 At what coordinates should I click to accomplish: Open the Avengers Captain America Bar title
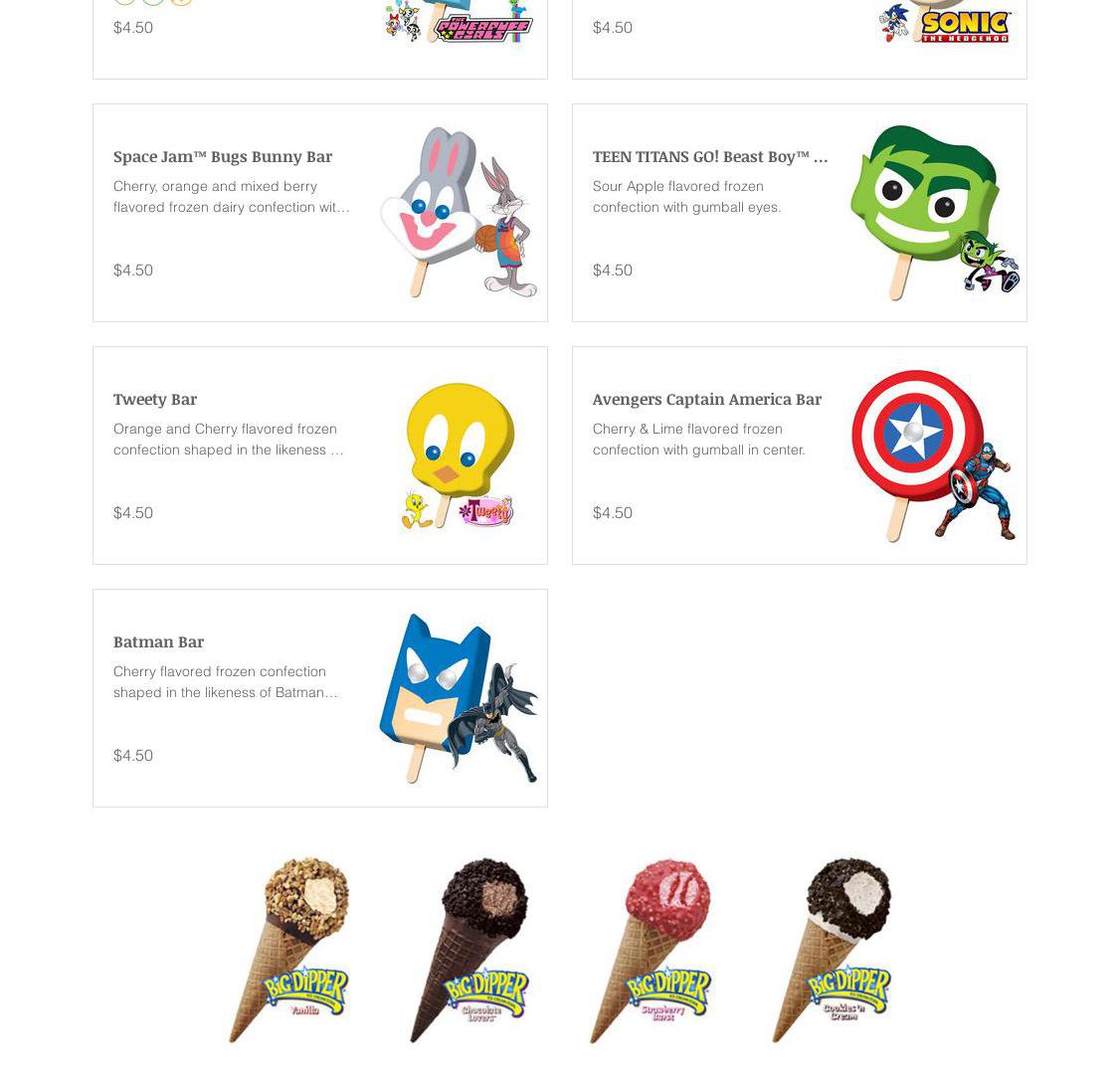pyautogui.click(x=706, y=400)
